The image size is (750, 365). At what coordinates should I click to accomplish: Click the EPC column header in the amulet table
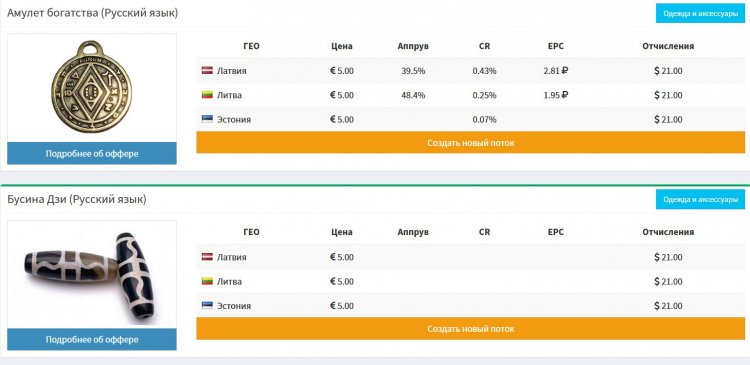556,46
